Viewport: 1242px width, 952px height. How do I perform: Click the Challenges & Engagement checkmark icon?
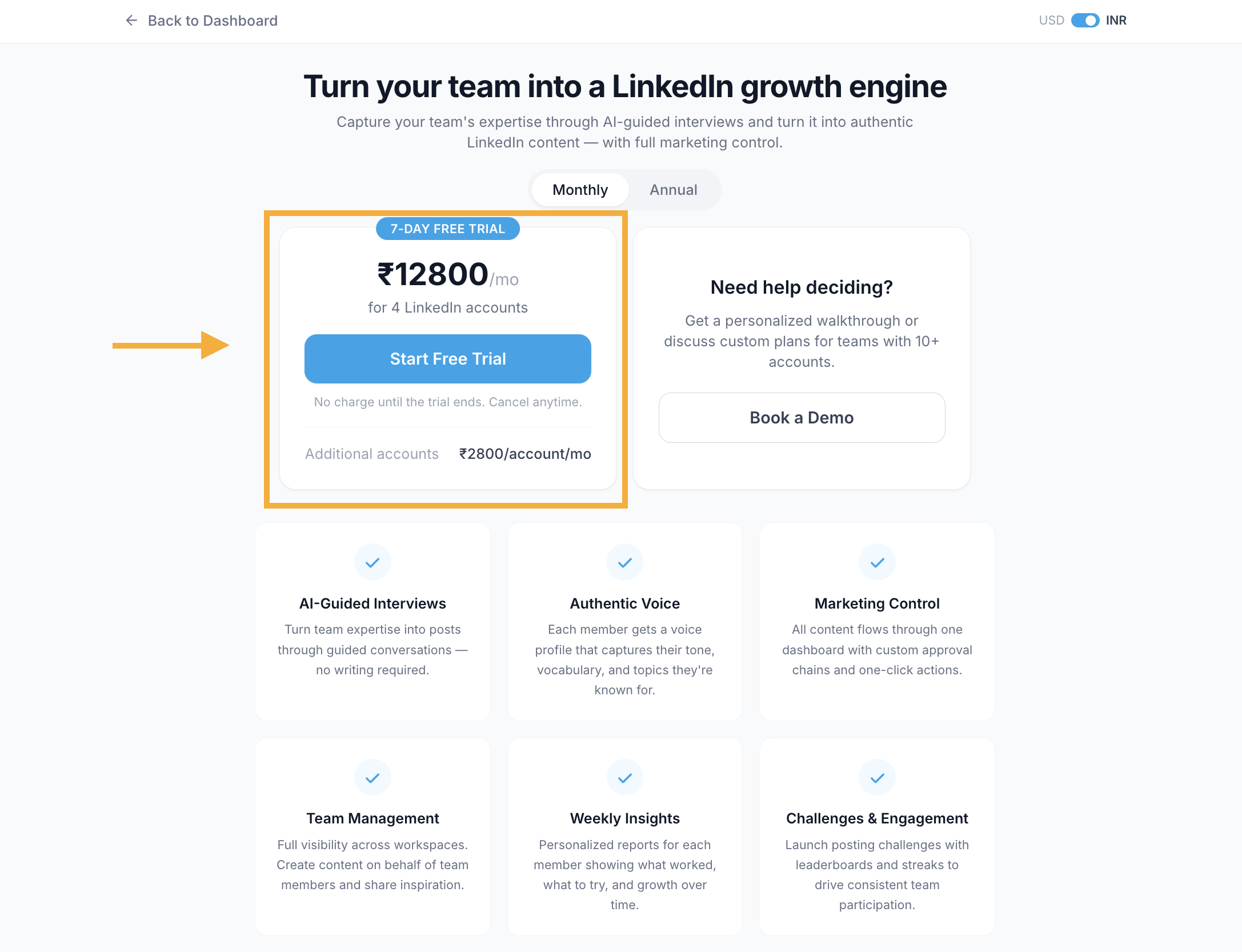click(x=878, y=777)
